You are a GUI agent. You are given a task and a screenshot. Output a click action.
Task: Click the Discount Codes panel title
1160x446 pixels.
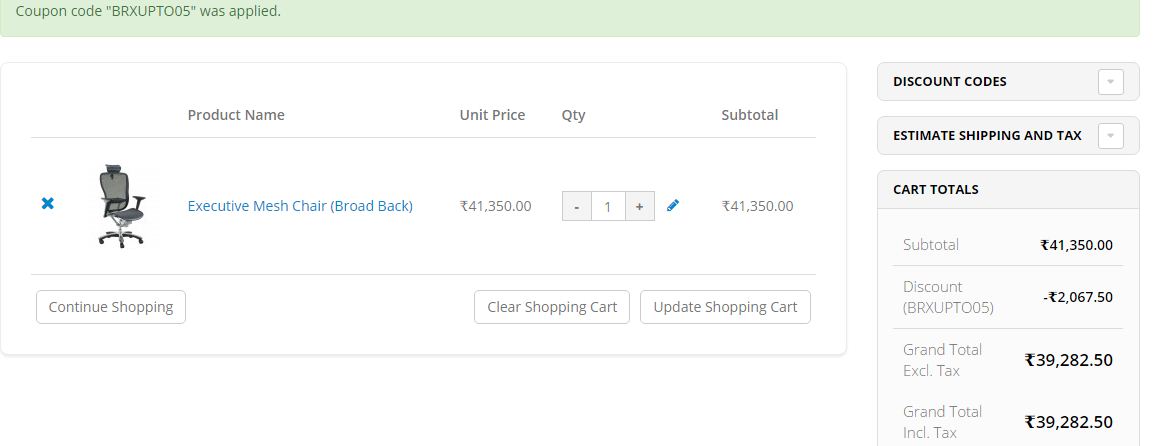pyautogui.click(x=950, y=82)
